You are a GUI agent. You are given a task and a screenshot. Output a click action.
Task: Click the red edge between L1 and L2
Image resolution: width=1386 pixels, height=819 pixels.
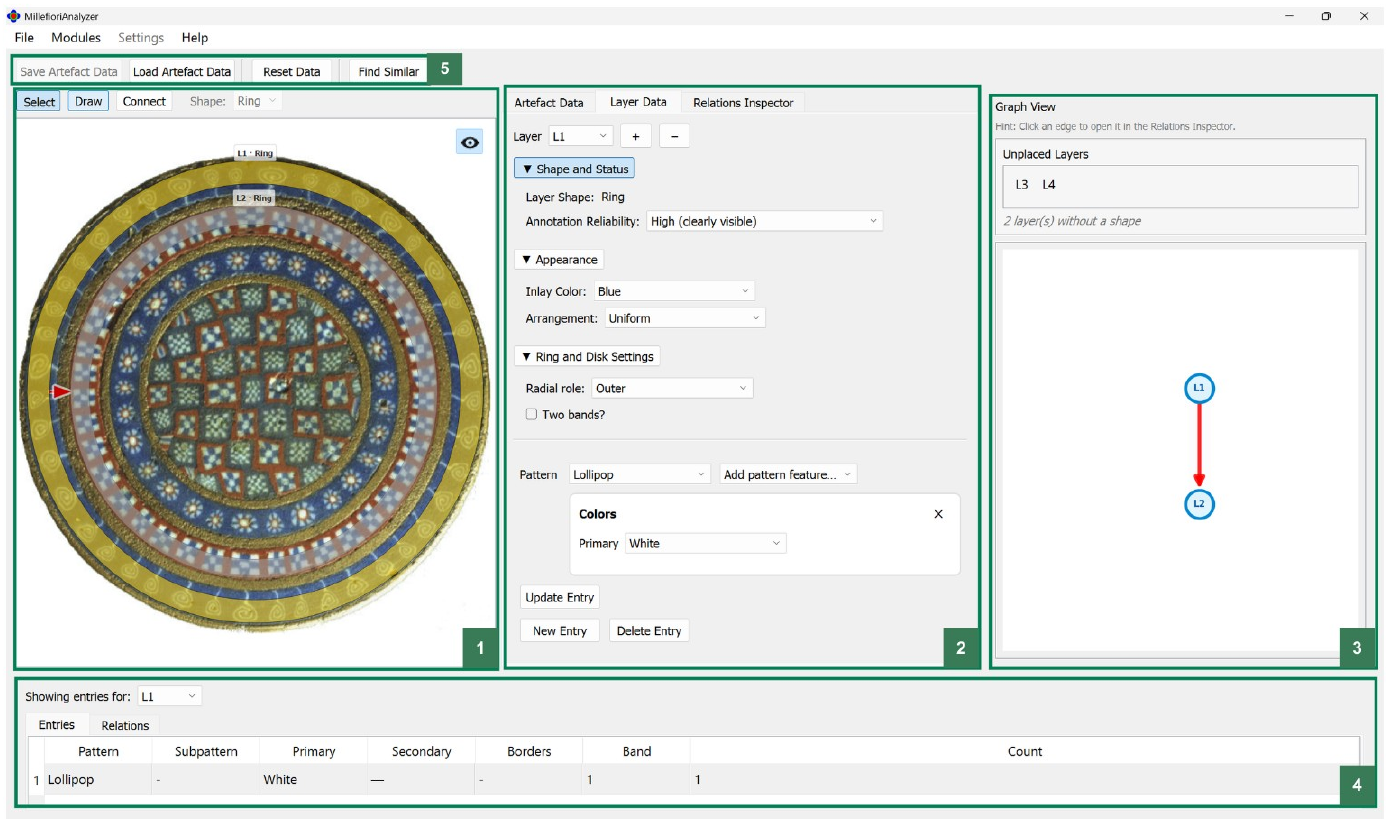[x=1199, y=445]
